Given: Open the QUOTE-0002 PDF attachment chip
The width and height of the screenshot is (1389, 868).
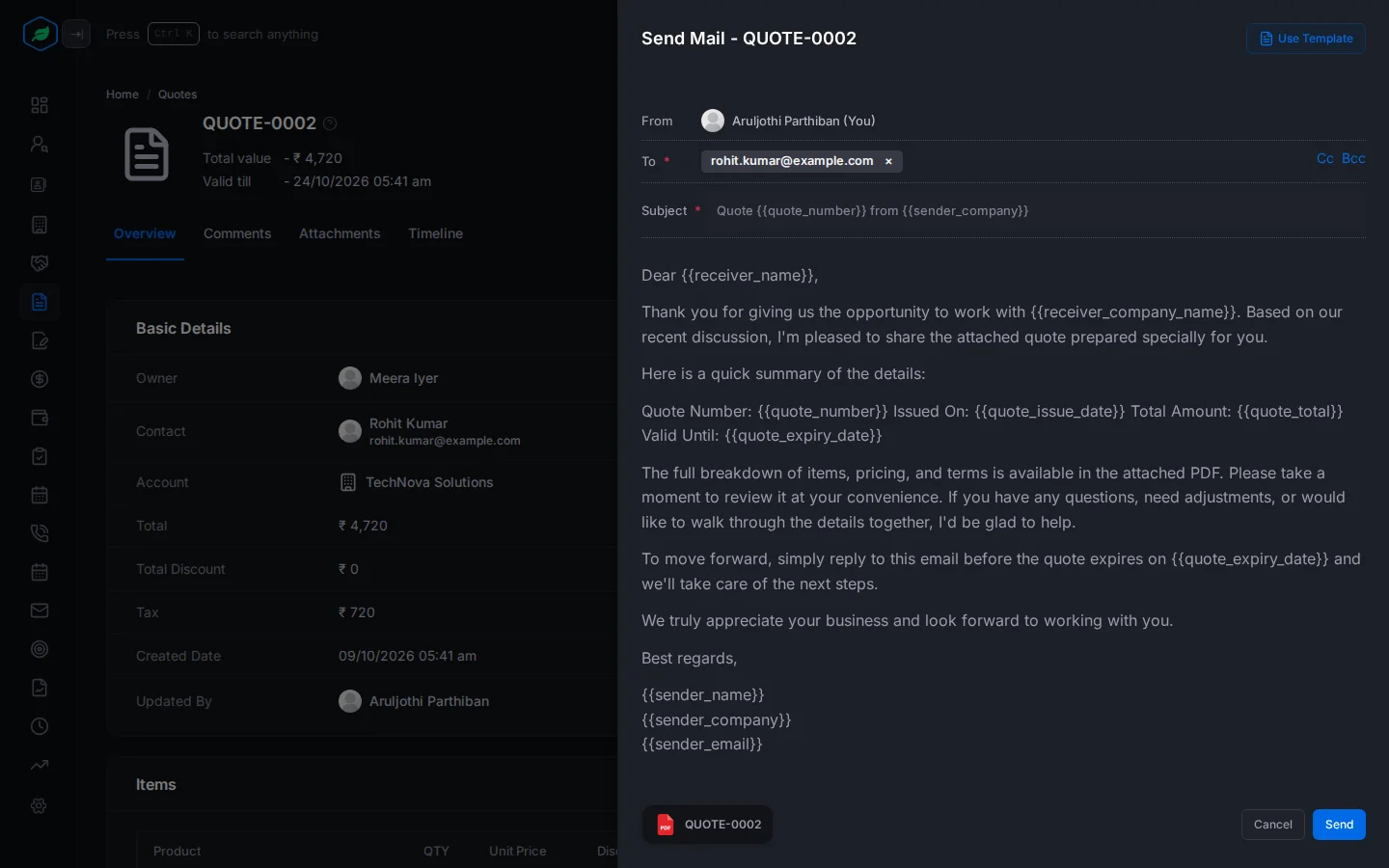Looking at the screenshot, I should point(707,825).
